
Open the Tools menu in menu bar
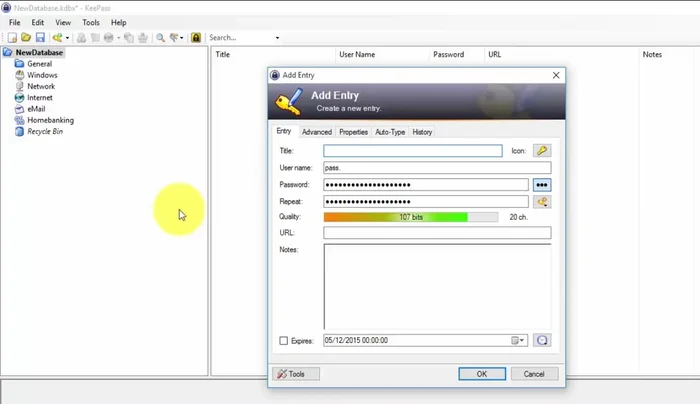pyautogui.click(x=91, y=22)
